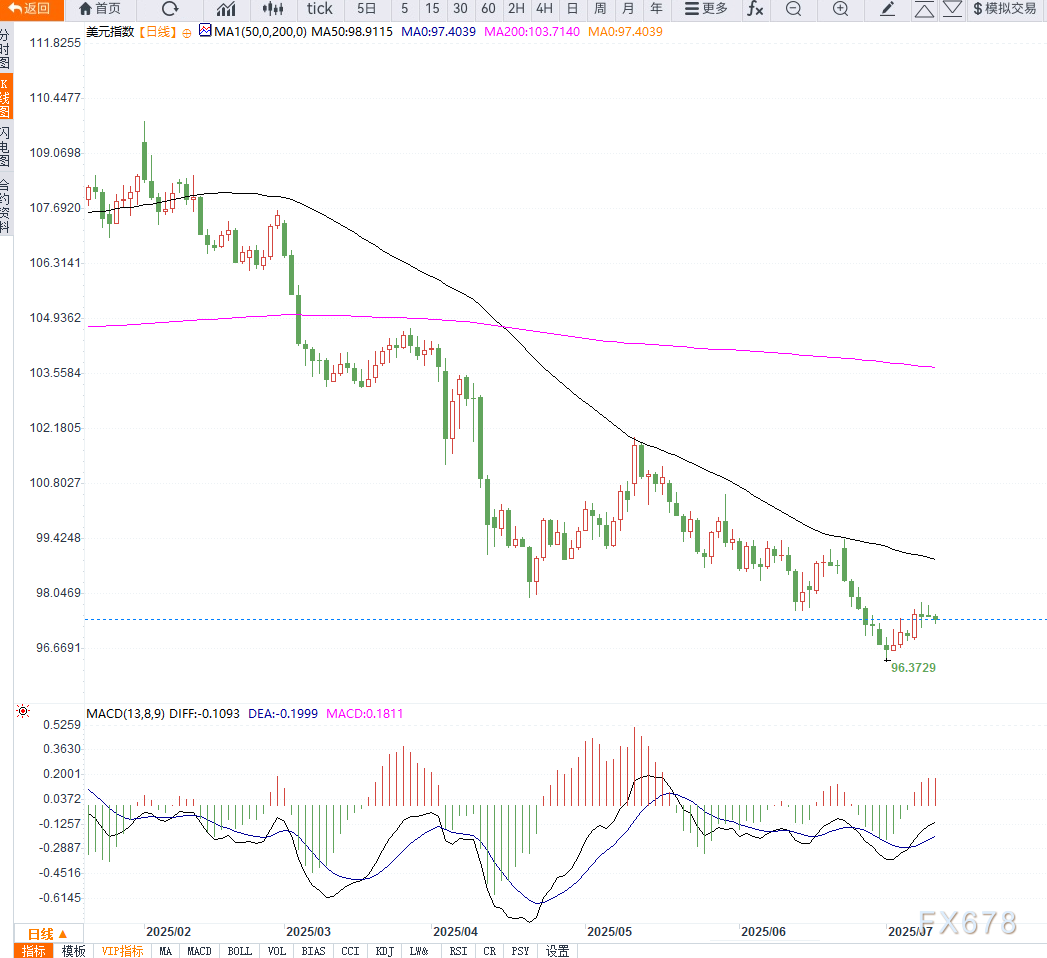
Task: Click the sun icon beside MACD label
Action: (22, 713)
